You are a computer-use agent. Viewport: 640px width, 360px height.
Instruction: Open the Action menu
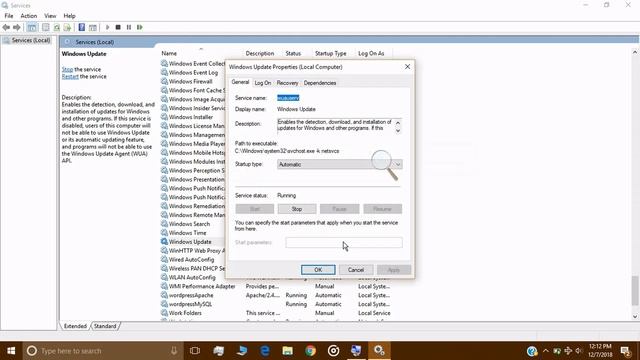click(29, 16)
